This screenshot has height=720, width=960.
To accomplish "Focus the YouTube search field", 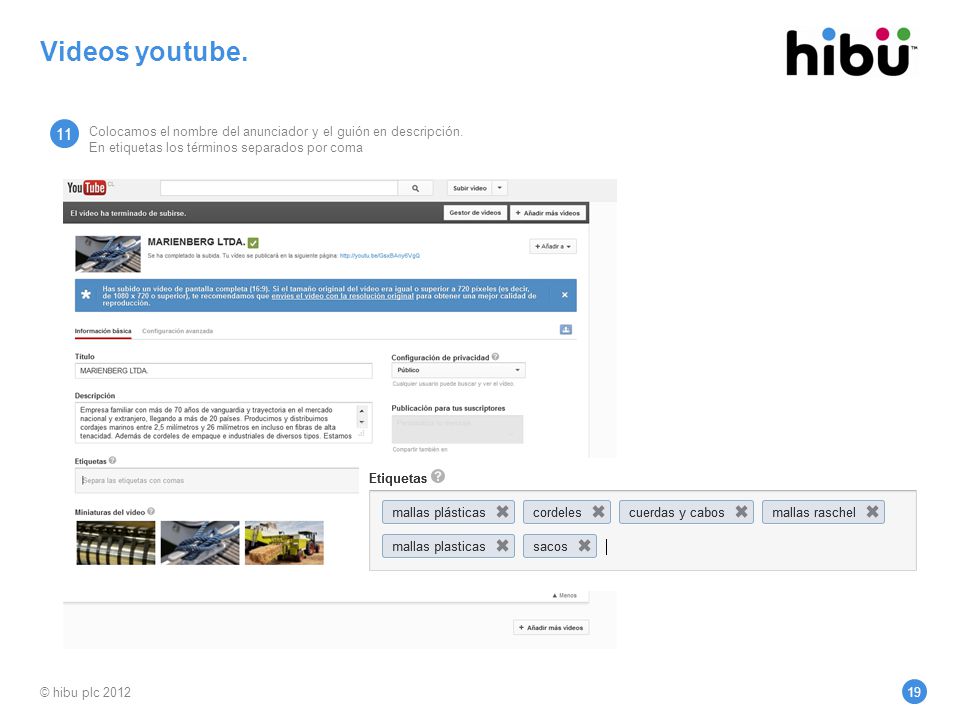I will (279, 188).
